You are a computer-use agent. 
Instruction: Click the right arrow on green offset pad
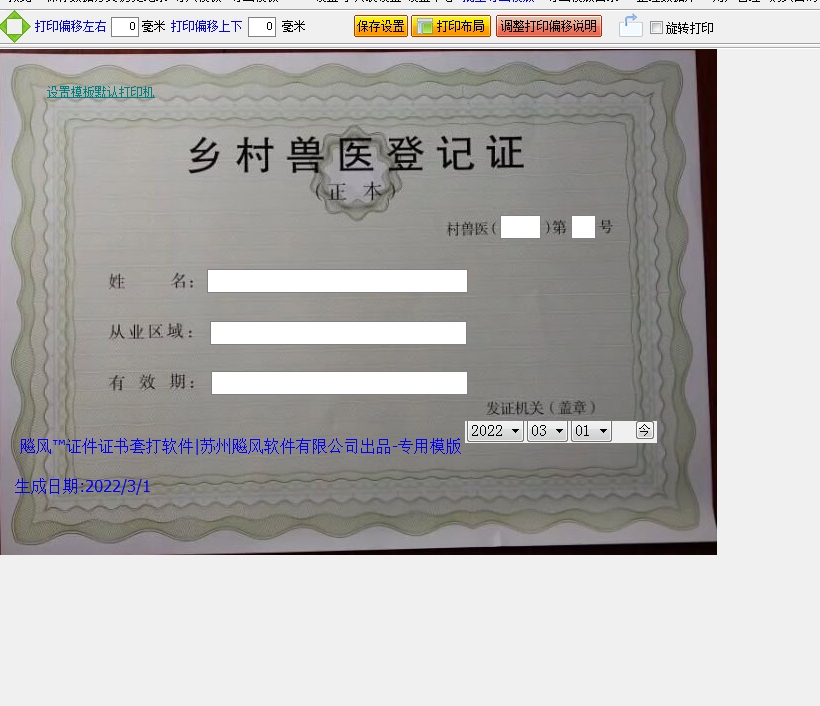pyautogui.click(x=25, y=27)
